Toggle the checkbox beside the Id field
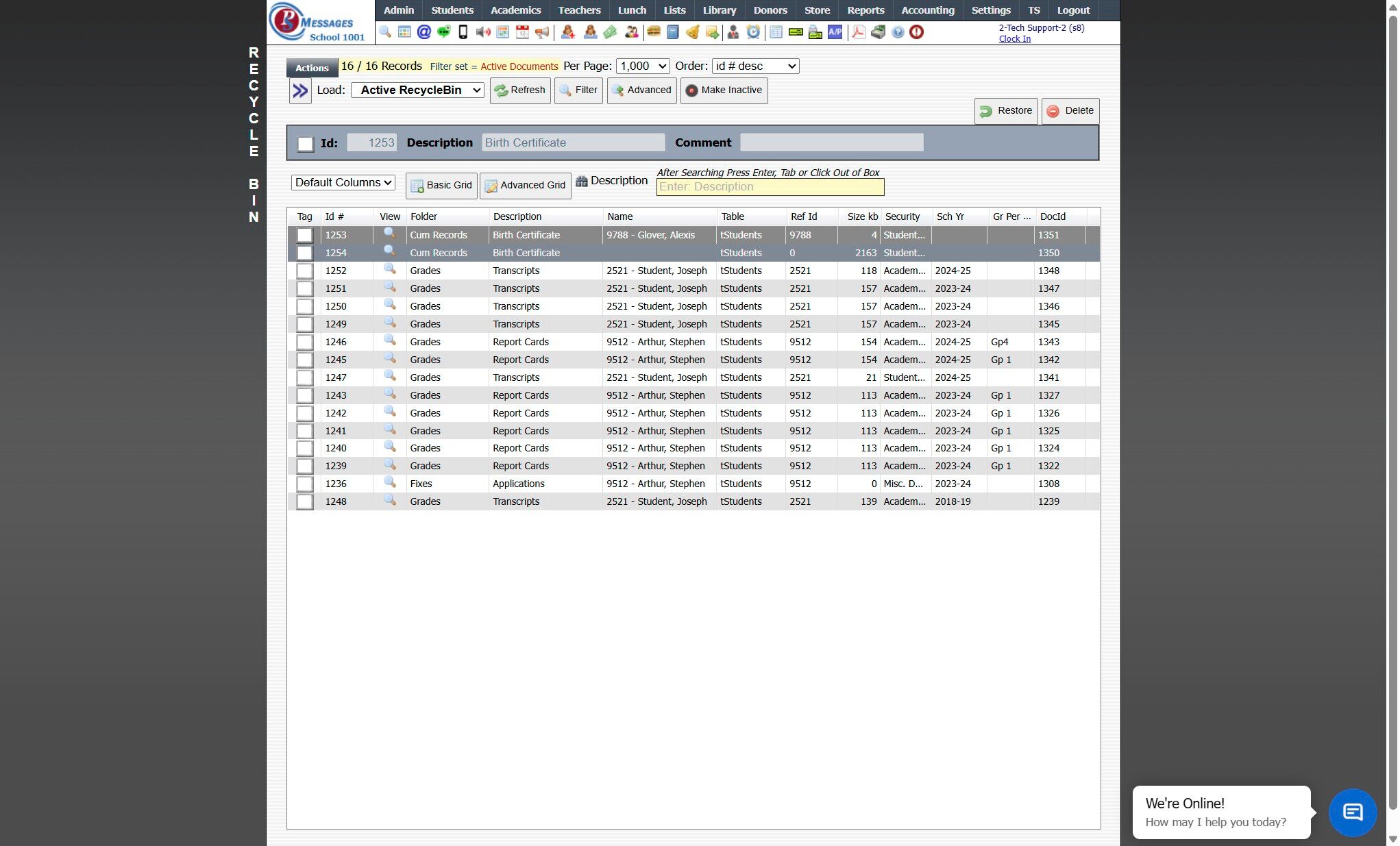Image resolution: width=1400 pixels, height=846 pixels. [306, 144]
